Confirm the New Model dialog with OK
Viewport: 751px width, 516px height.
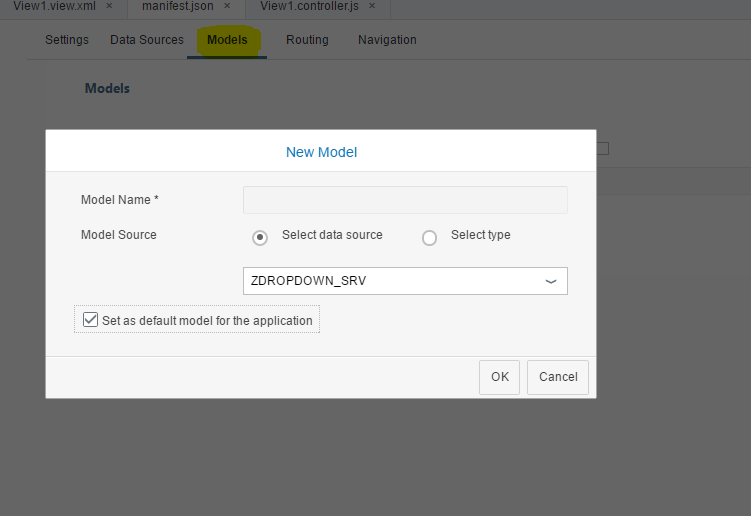(499, 377)
